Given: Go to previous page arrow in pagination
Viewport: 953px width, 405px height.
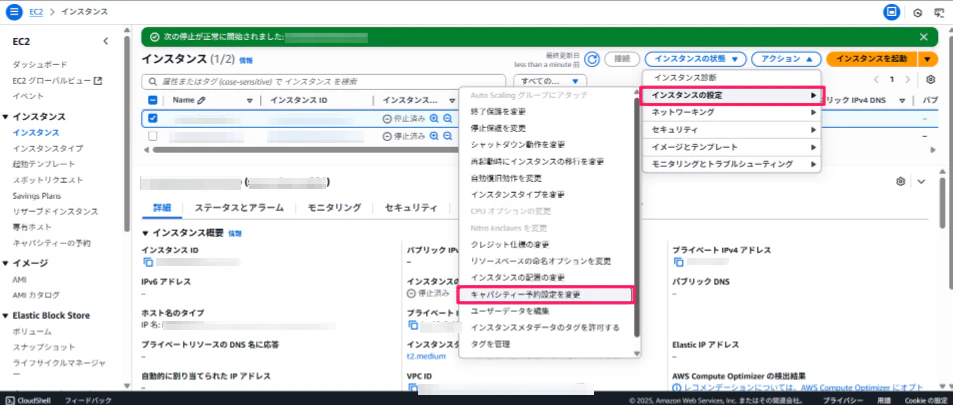Looking at the screenshot, I should tap(876, 80).
